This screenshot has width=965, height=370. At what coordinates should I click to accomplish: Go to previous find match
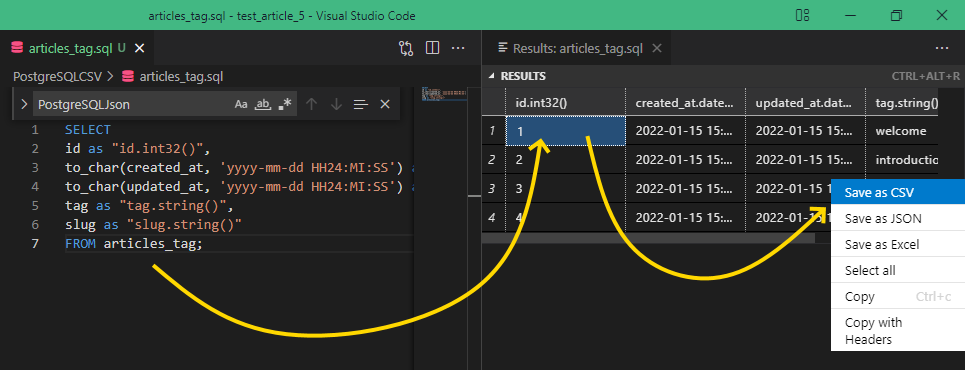pos(311,105)
